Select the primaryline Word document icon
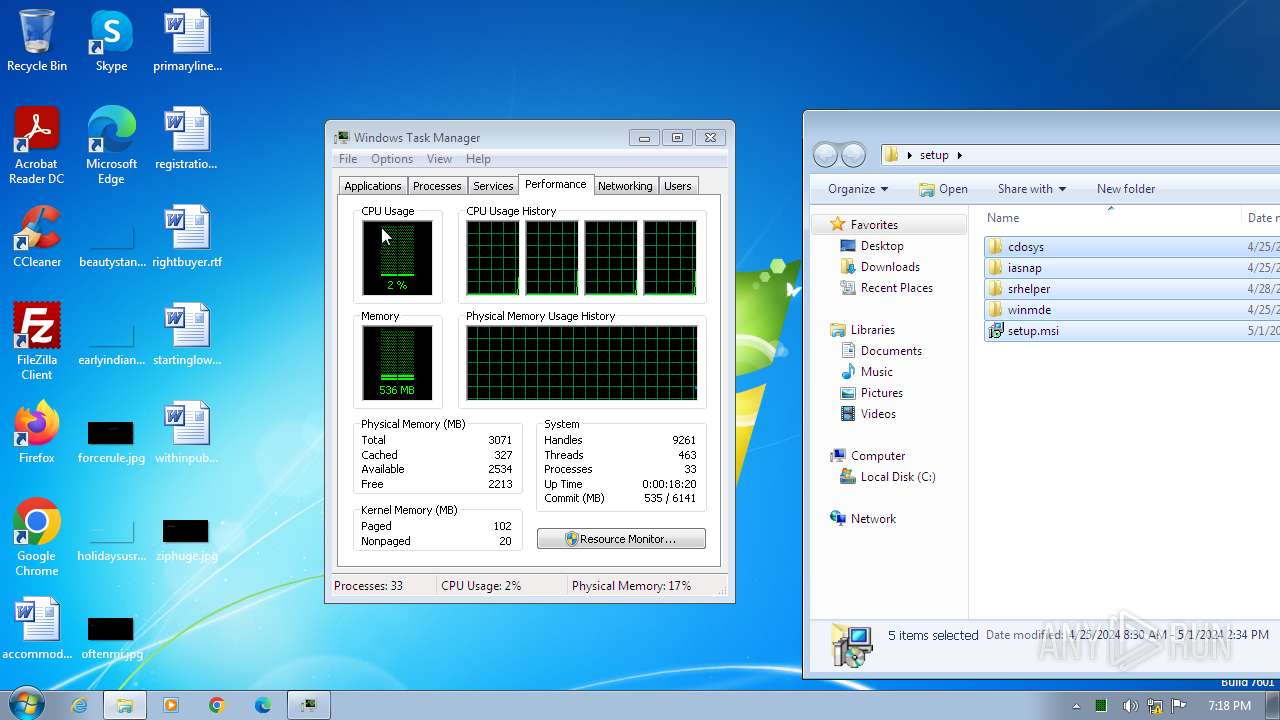Image resolution: width=1280 pixels, height=720 pixels. click(187, 42)
